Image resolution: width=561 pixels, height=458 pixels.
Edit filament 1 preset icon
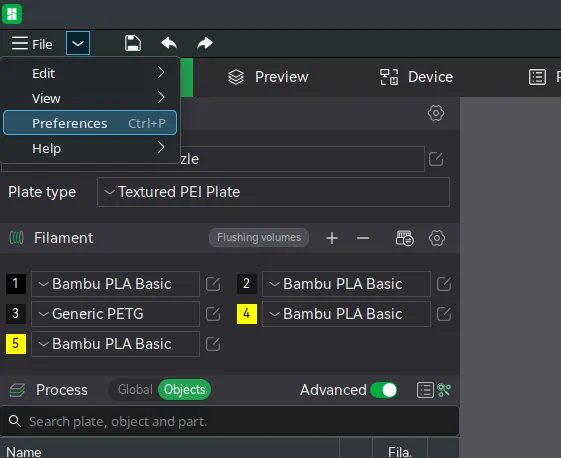[213, 284]
